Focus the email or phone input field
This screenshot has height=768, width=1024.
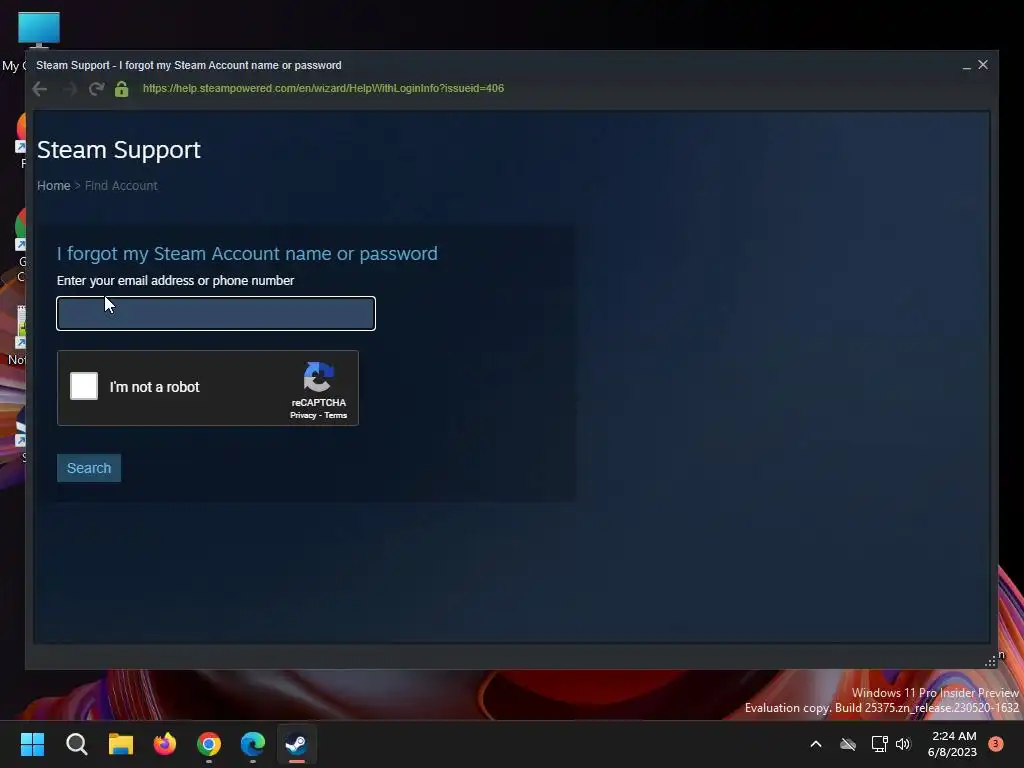coord(216,313)
